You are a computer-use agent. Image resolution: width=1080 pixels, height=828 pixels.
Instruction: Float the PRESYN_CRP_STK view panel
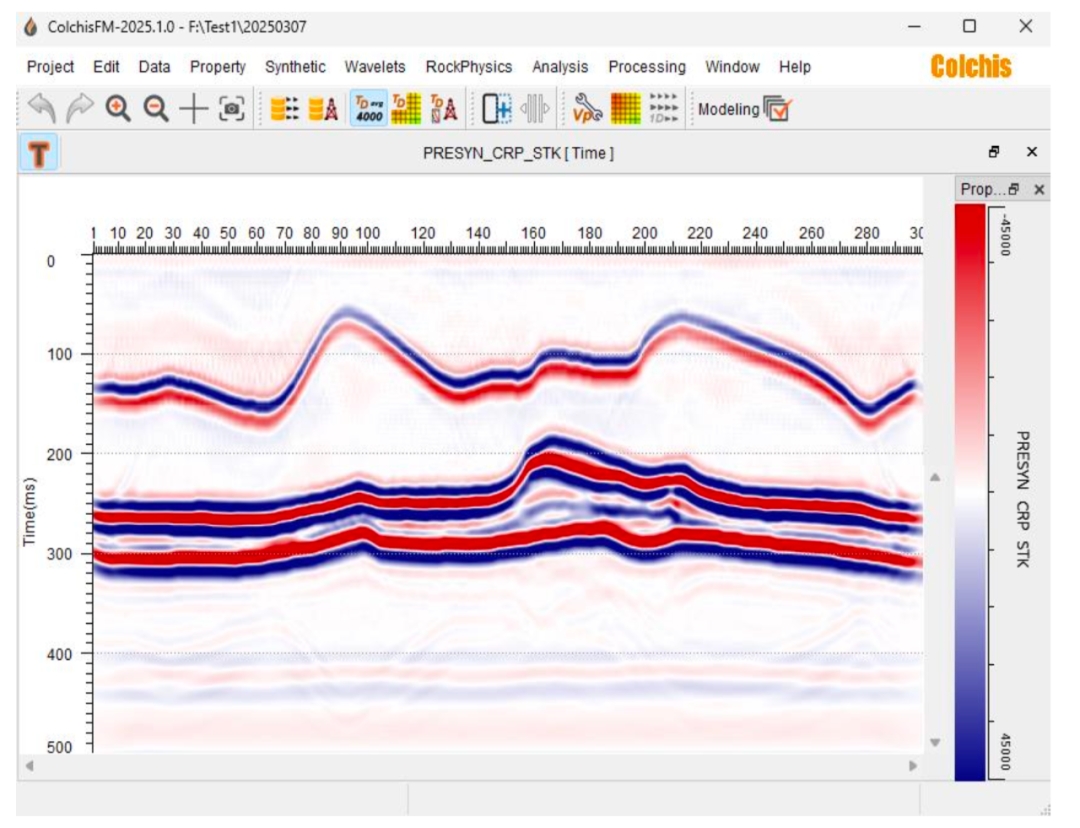coord(994,153)
